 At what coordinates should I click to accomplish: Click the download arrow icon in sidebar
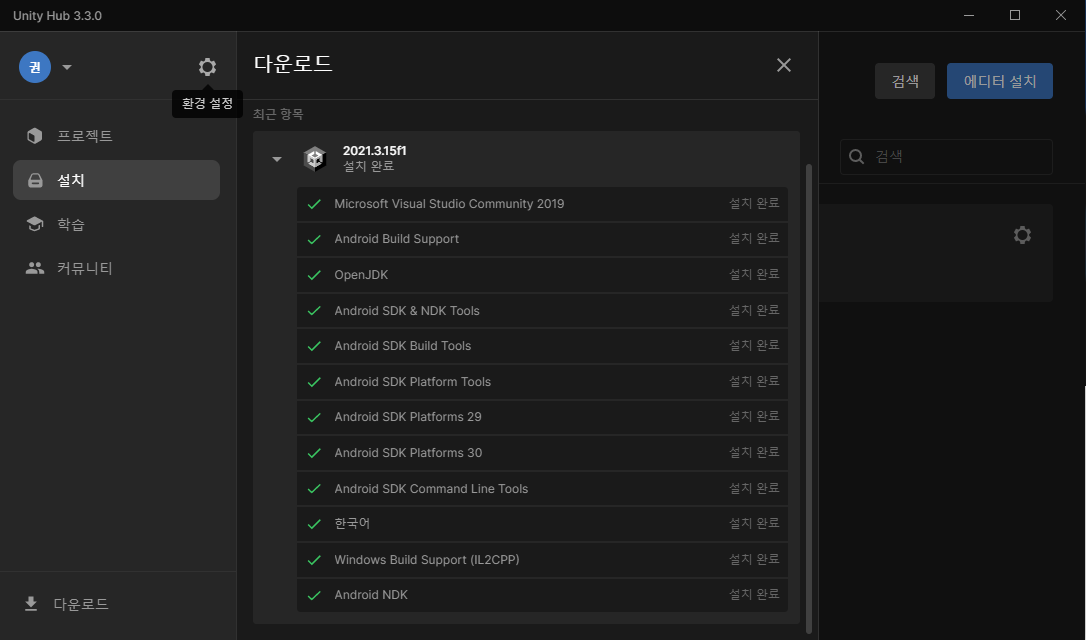click(30, 604)
